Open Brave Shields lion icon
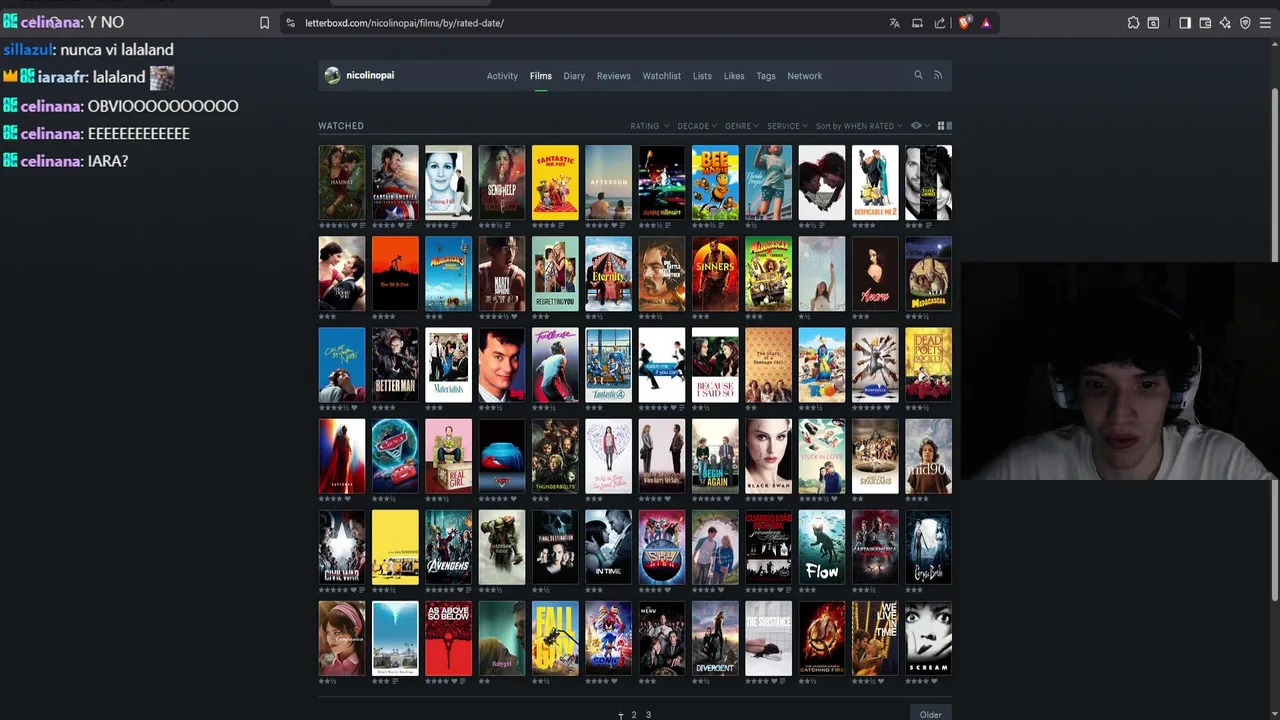The image size is (1280, 720). click(964, 23)
